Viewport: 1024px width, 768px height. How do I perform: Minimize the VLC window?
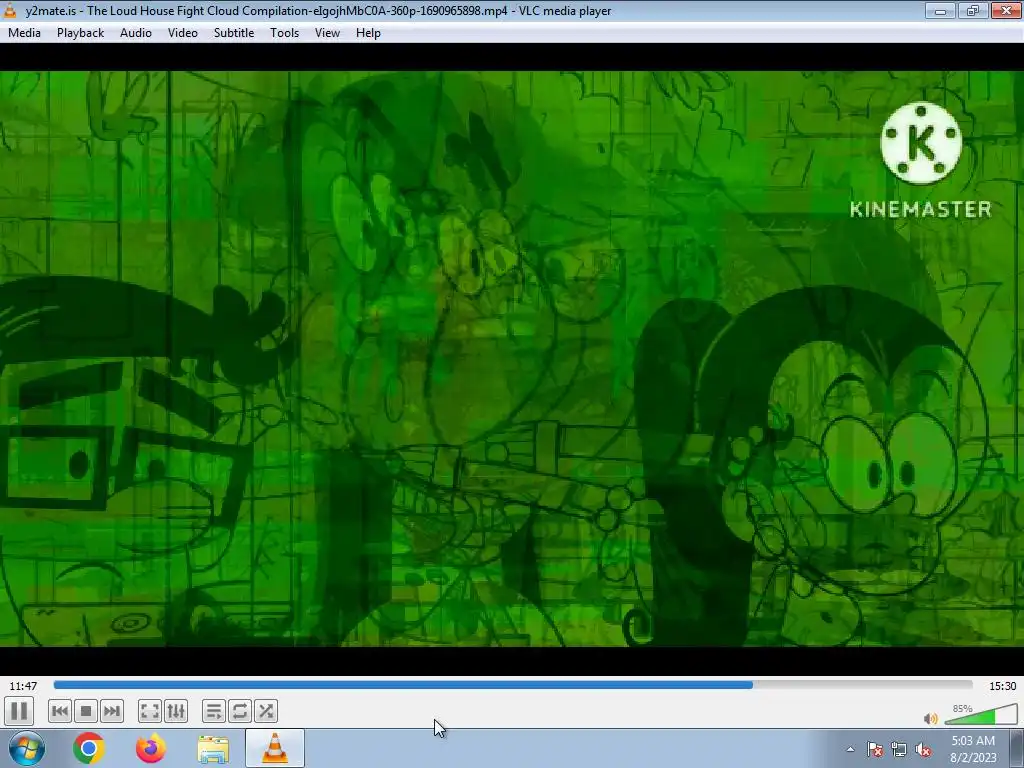click(x=940, y=10)
